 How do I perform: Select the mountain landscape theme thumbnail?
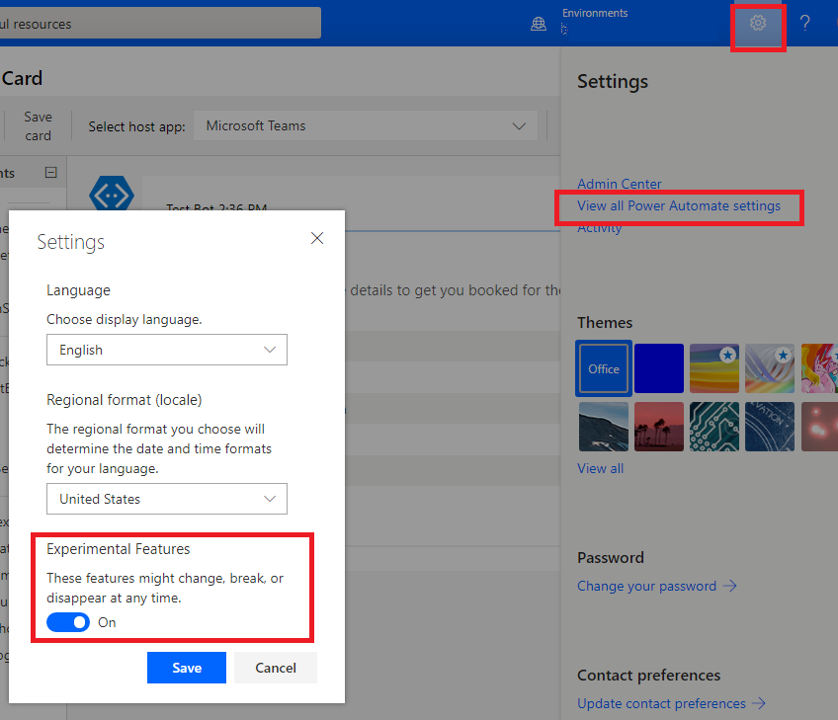pos(604,427)
